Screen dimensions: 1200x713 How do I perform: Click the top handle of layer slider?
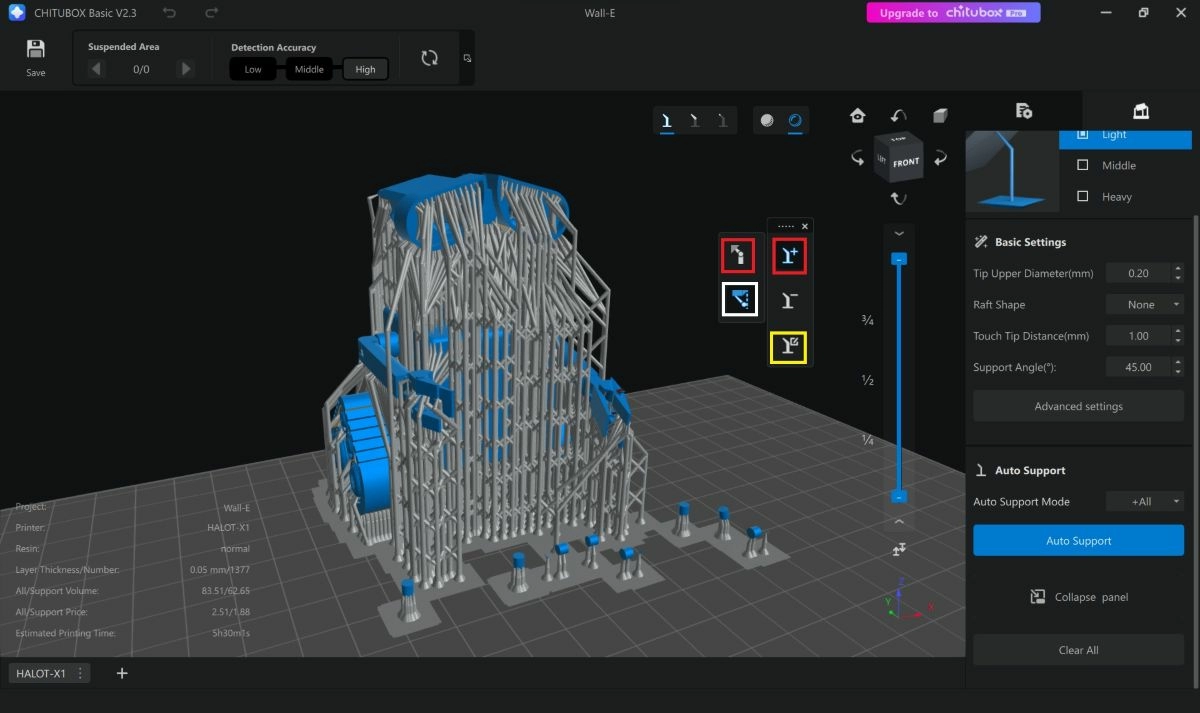coord(899,259)
